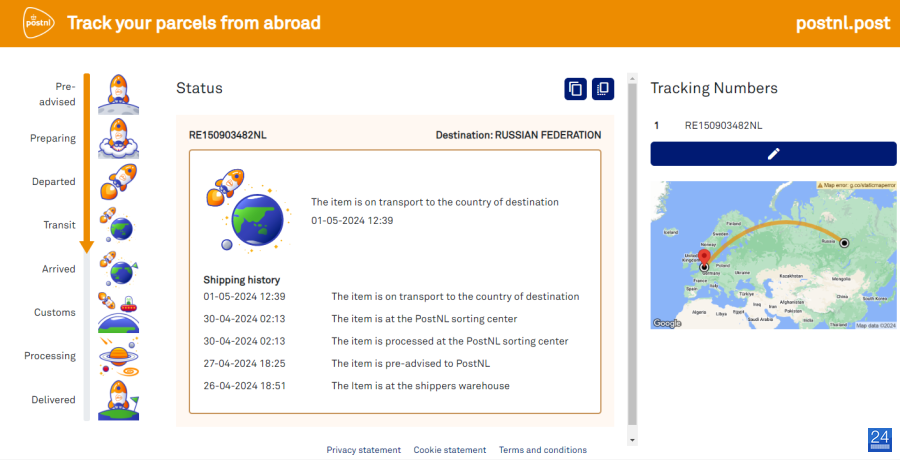
Task: Open the Privacy statement link
Action: (364, 450)
